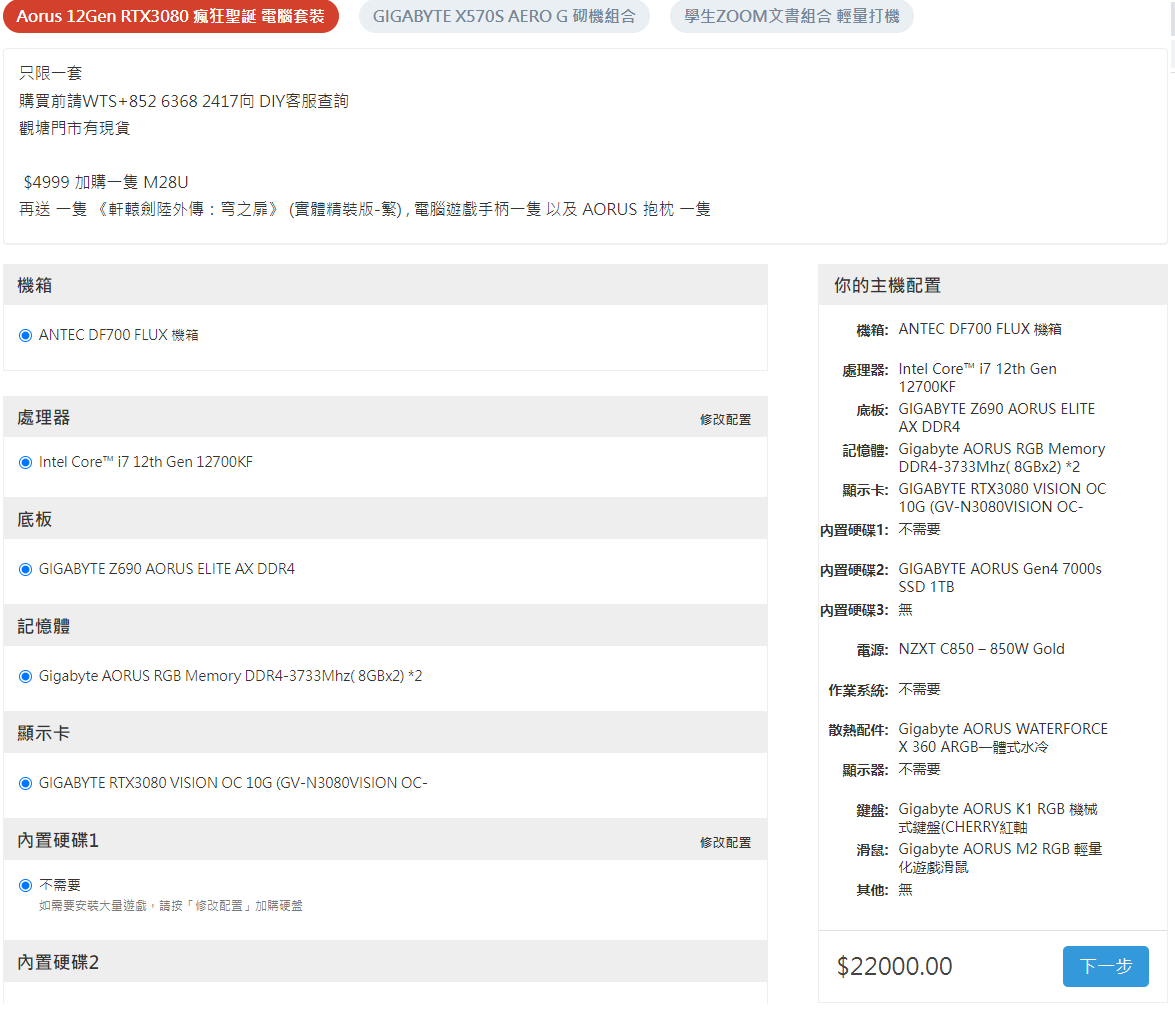This screenshot has height=1010, width=1175.
Task: Click the 顯示卡 section header
Action: click(44, 734)
